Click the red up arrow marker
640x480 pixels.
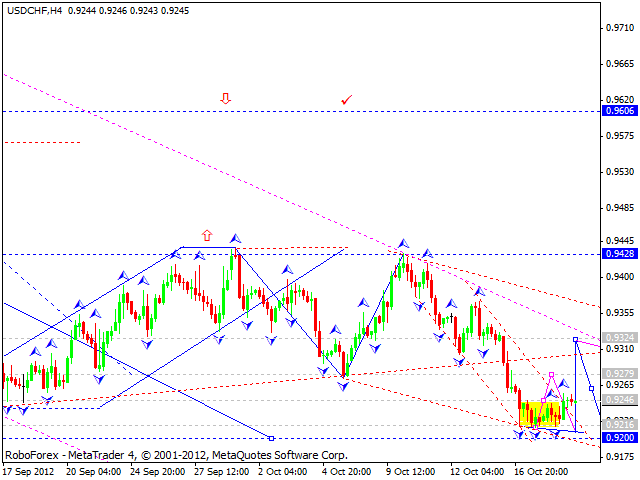(207, 235)
